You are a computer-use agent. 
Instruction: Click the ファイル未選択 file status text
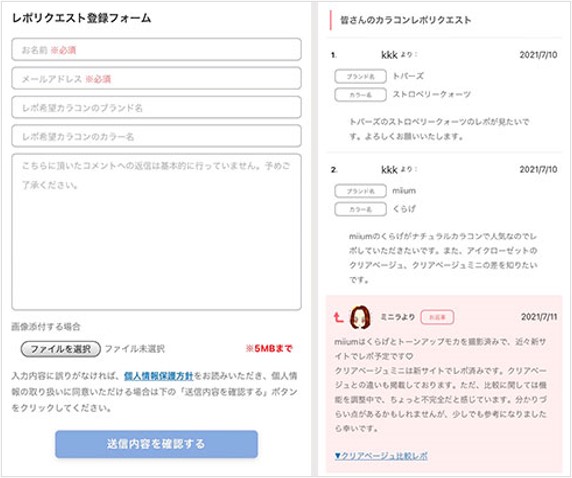point(135,349)
